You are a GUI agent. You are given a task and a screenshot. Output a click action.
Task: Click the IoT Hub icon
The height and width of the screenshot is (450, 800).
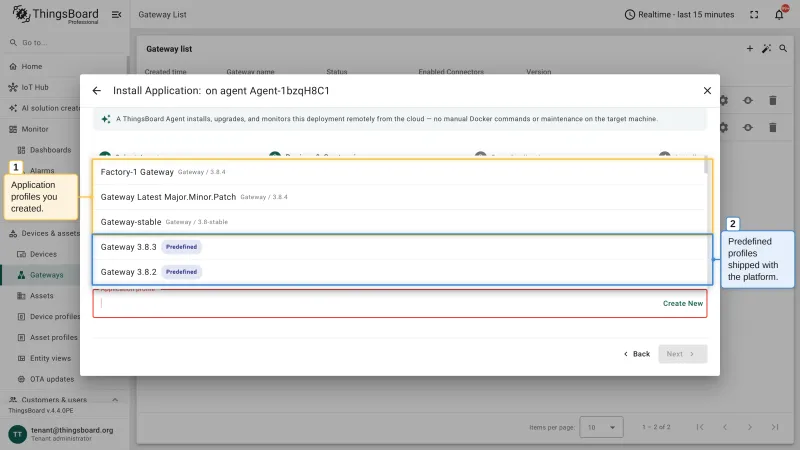pos(13,87)
